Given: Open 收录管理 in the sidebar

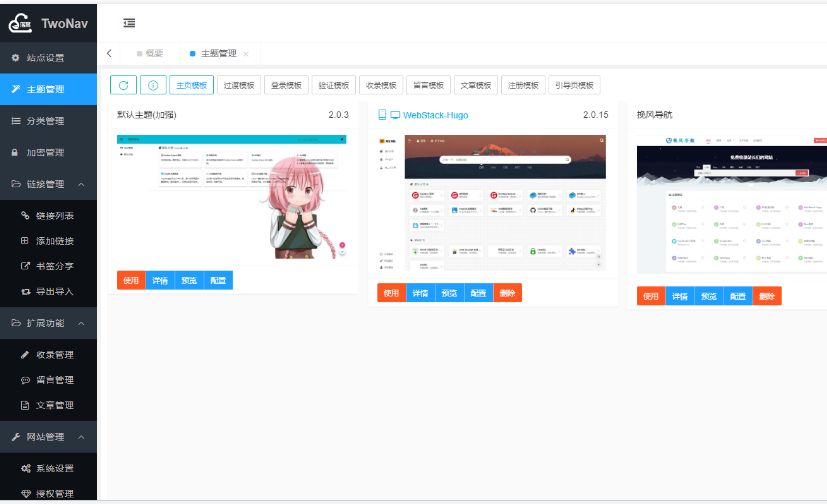Looking at the screenshot, I should tap(49, 355).
